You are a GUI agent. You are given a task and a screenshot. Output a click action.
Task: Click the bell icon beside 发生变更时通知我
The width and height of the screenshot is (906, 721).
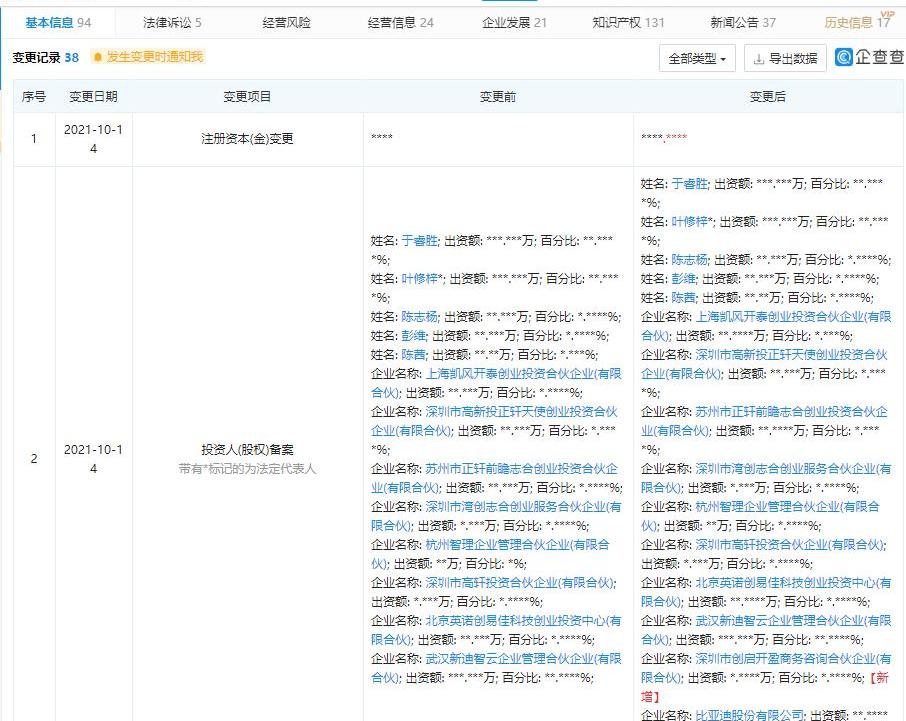(98, 57)
